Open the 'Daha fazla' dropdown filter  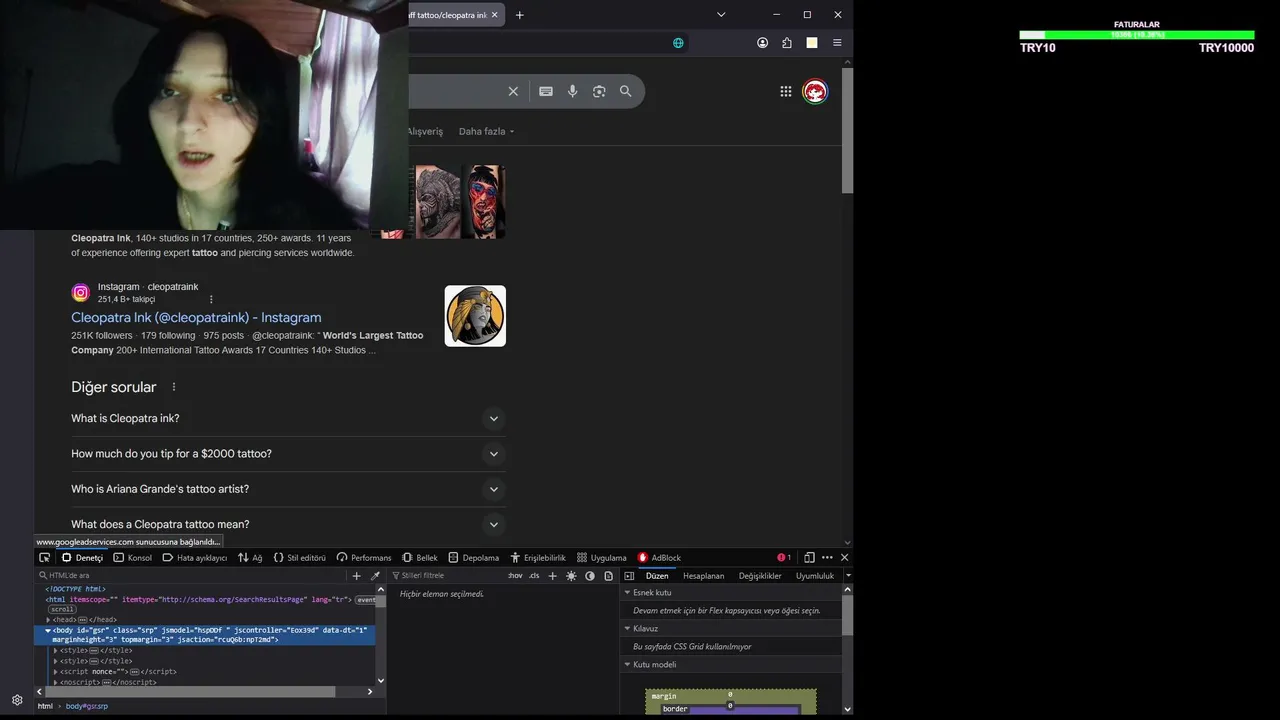(x=486, y=132)
